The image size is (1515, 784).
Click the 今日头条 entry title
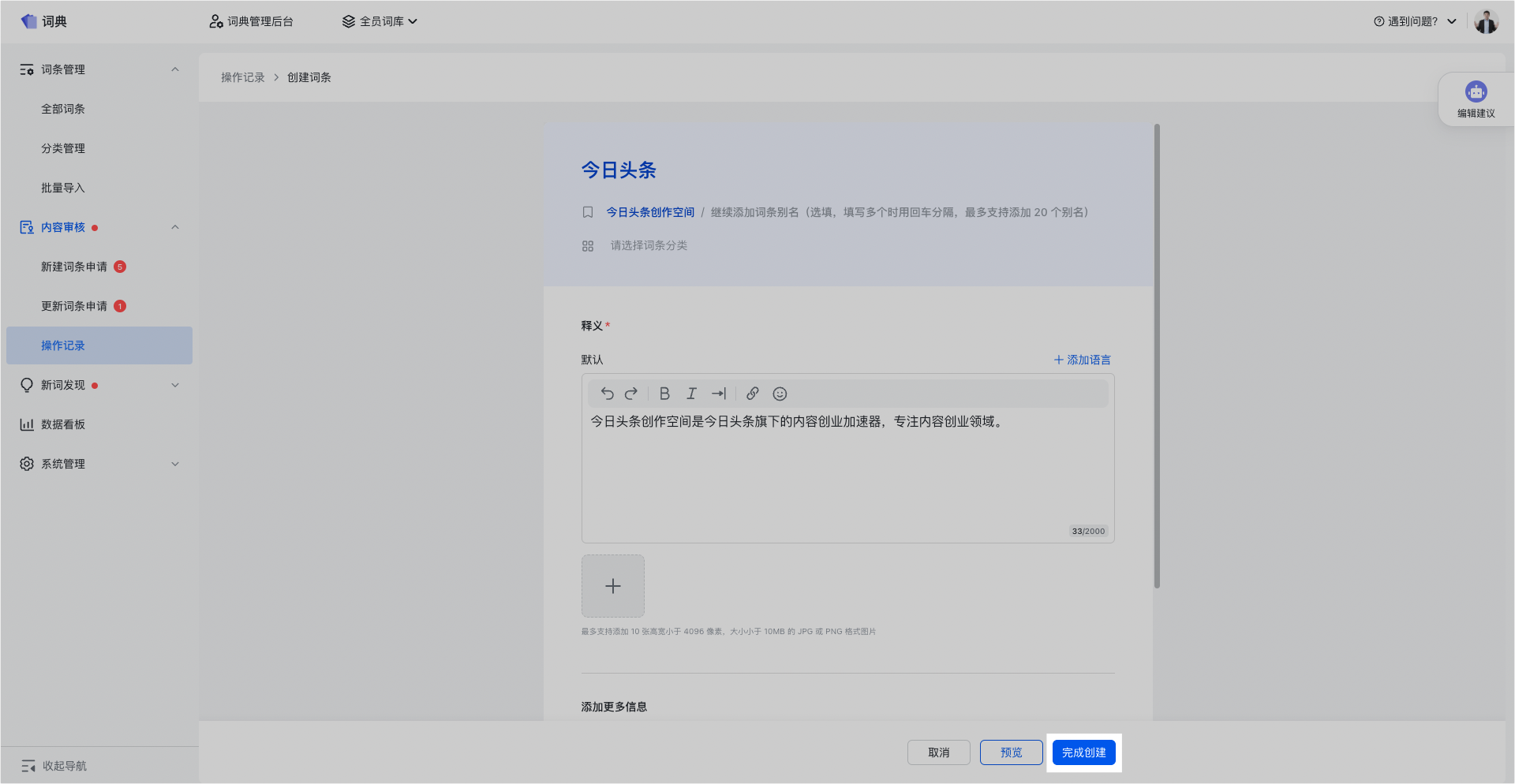[x=619, y=170]
